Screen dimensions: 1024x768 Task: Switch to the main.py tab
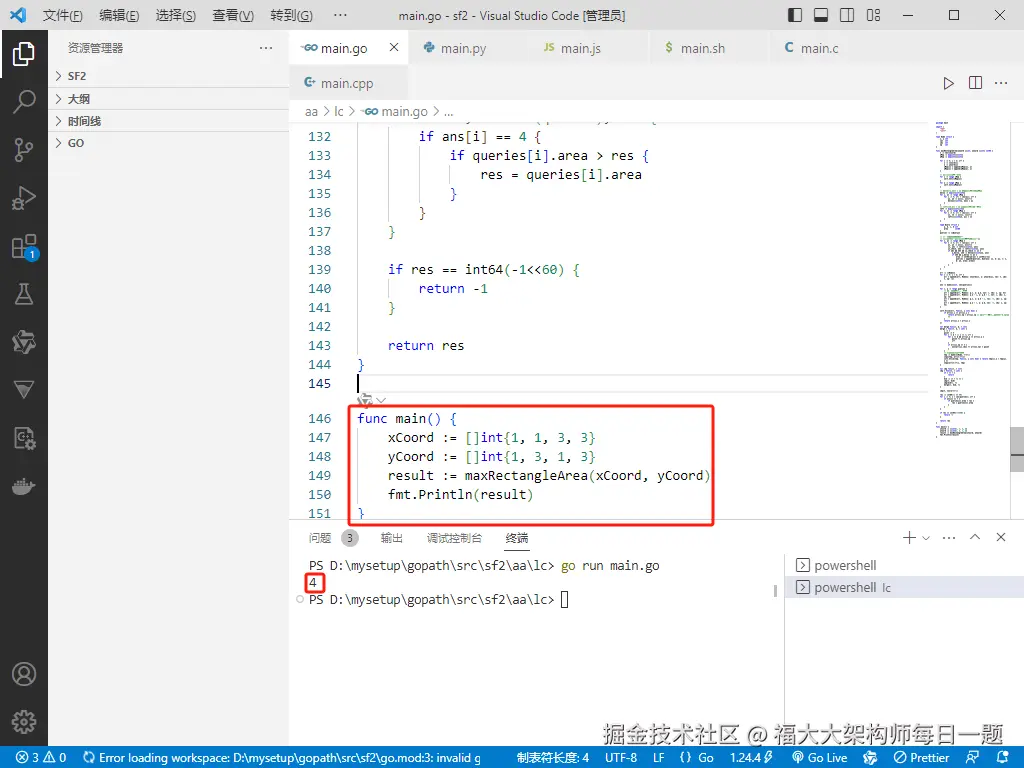click(x=464, y=48)
